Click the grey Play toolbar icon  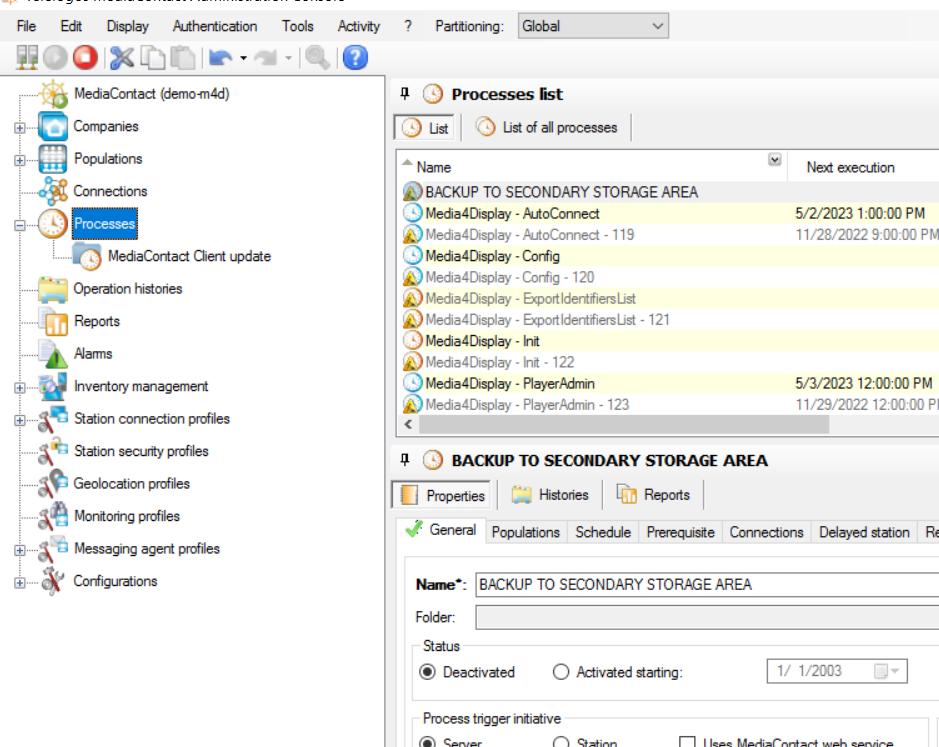(x=55, y=58)
